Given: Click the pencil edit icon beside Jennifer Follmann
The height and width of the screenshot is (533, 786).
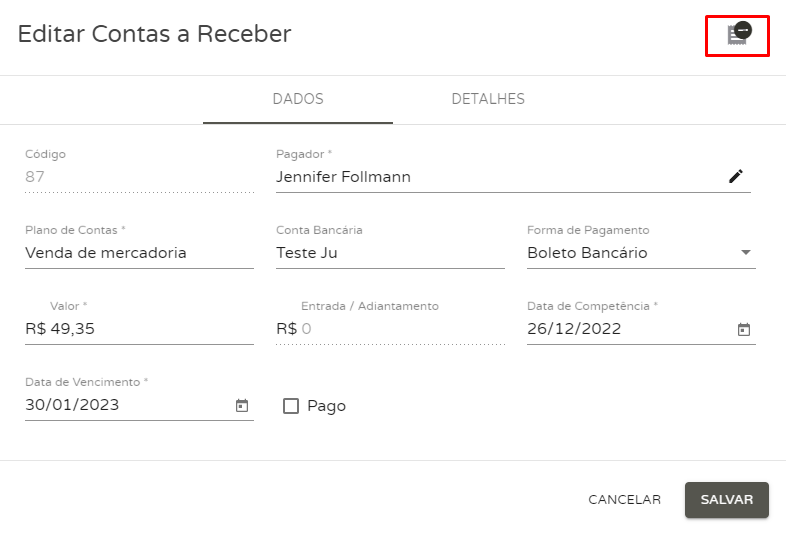Looking at the screenshot, I should click(735, 176).
